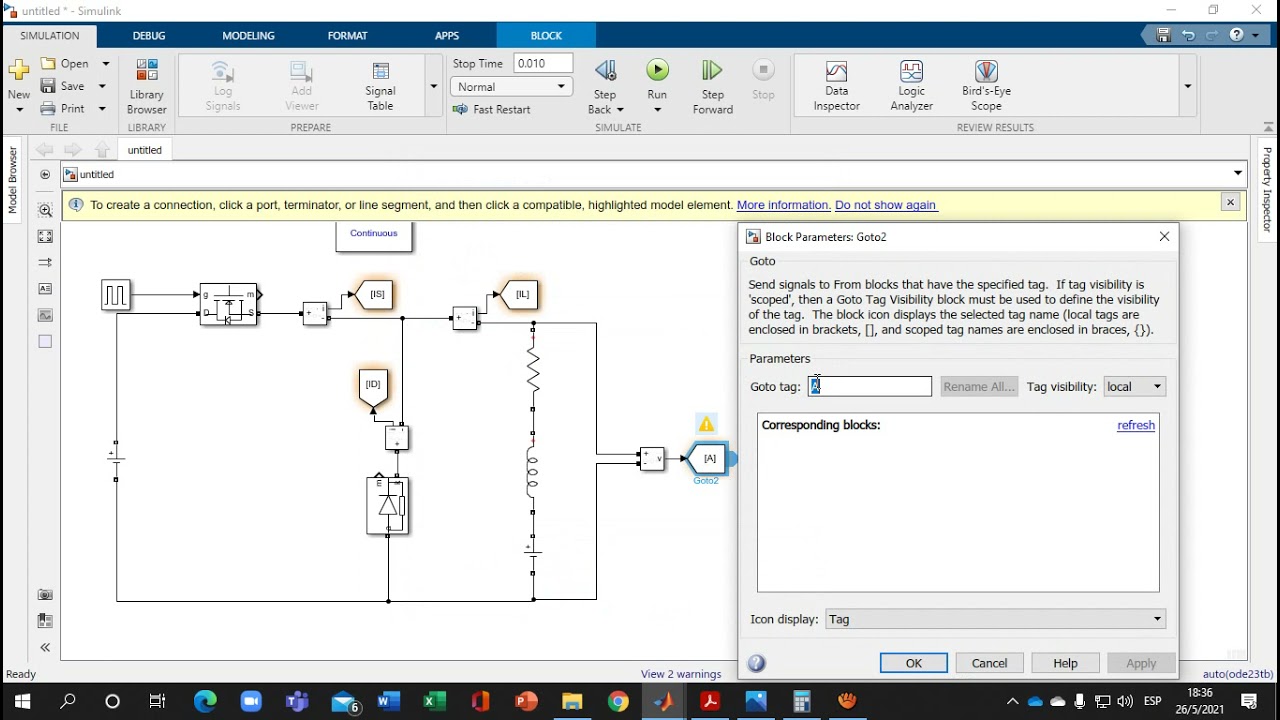Click the Print icon
Viewport: 1280px width, 720px height.
click(x=48, y=108)
